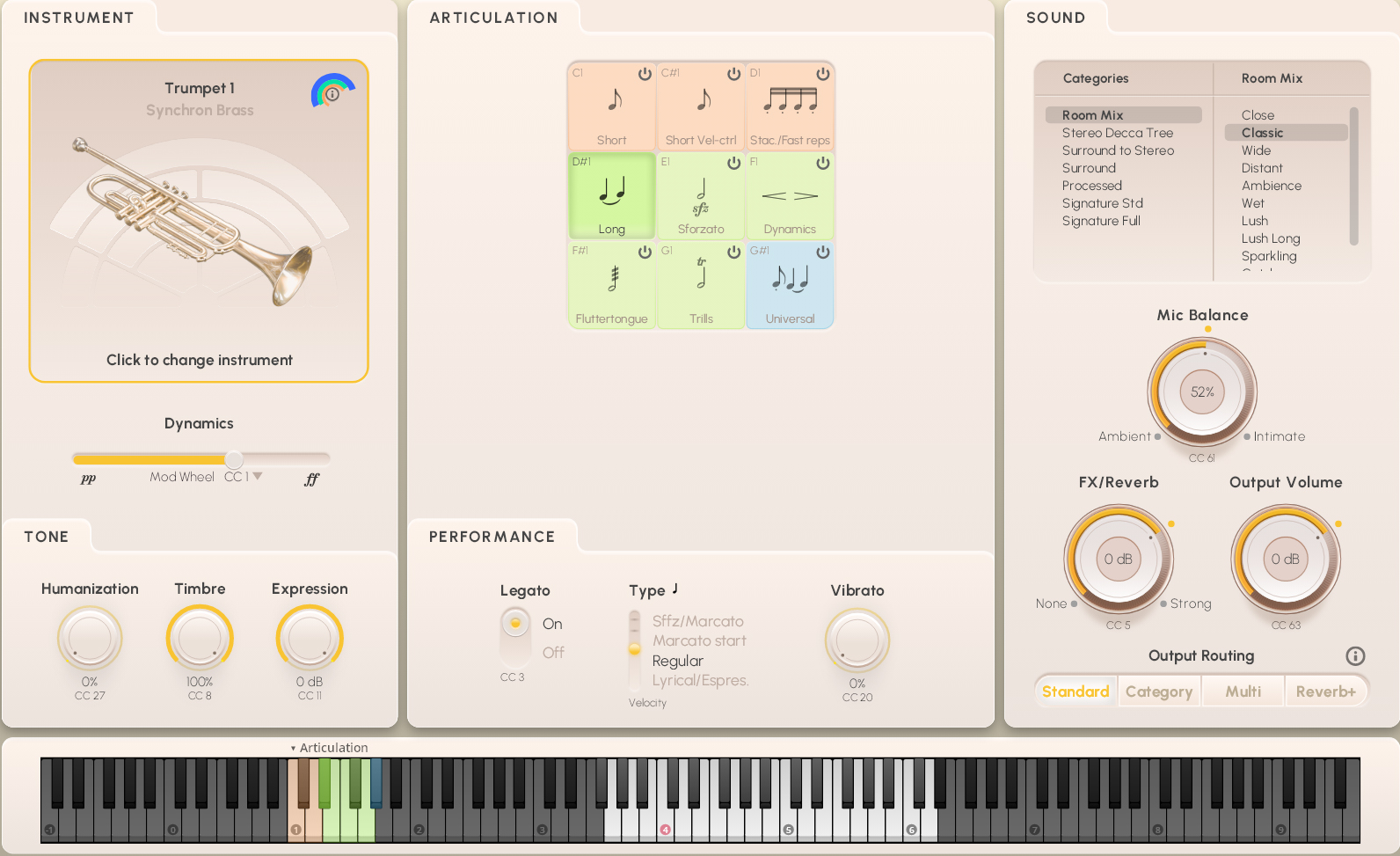
Task: Select the Lush Long room mix preset
Action: 1270,238
